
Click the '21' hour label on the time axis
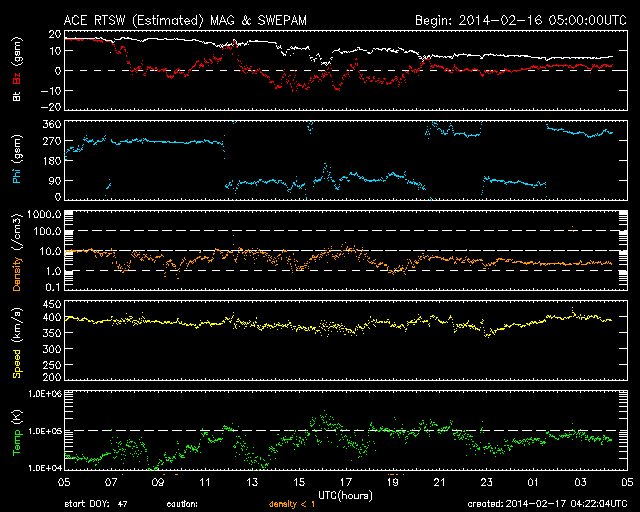(440, 482)
